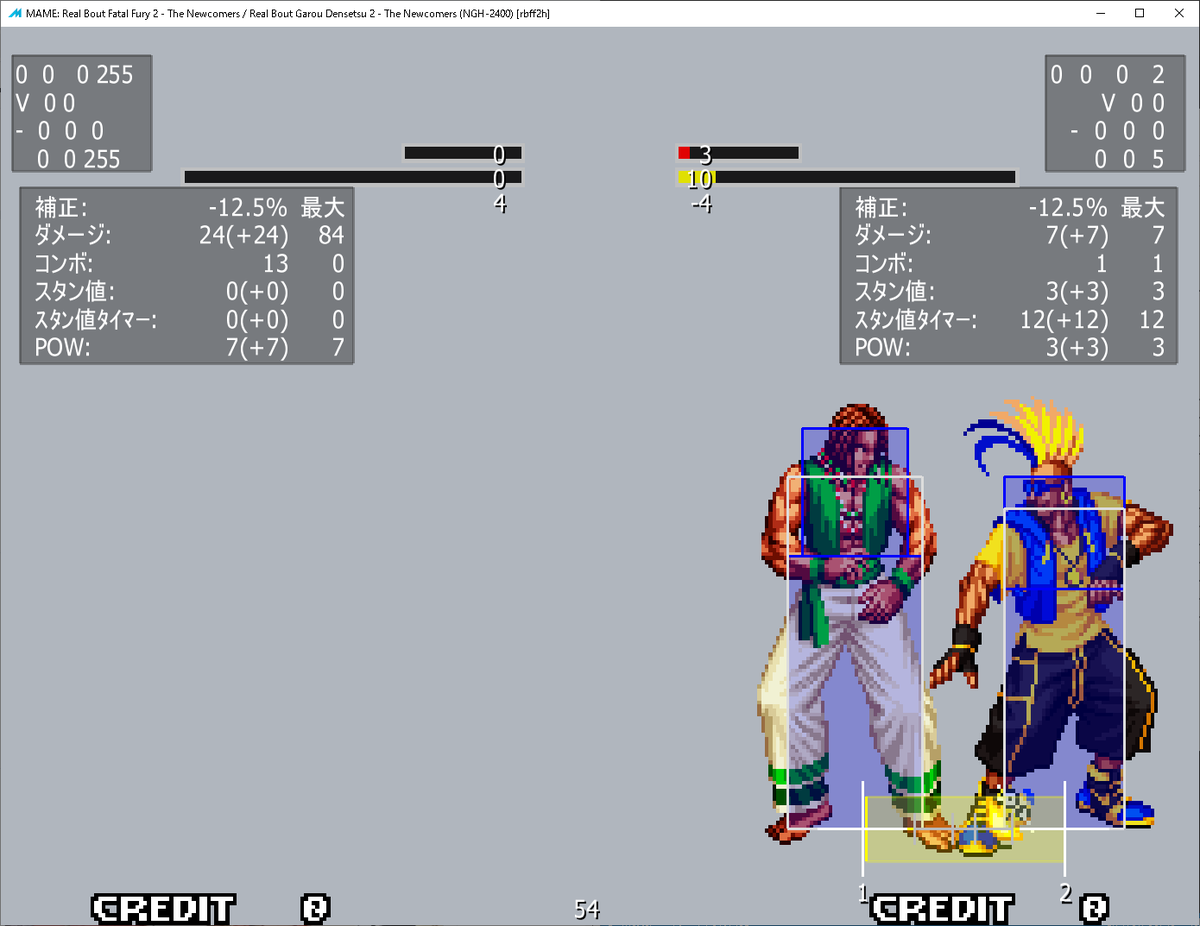Viewport: 1200px width, 926px height.
Task: Select right panel ダメージ label
Action: point(893,235)
